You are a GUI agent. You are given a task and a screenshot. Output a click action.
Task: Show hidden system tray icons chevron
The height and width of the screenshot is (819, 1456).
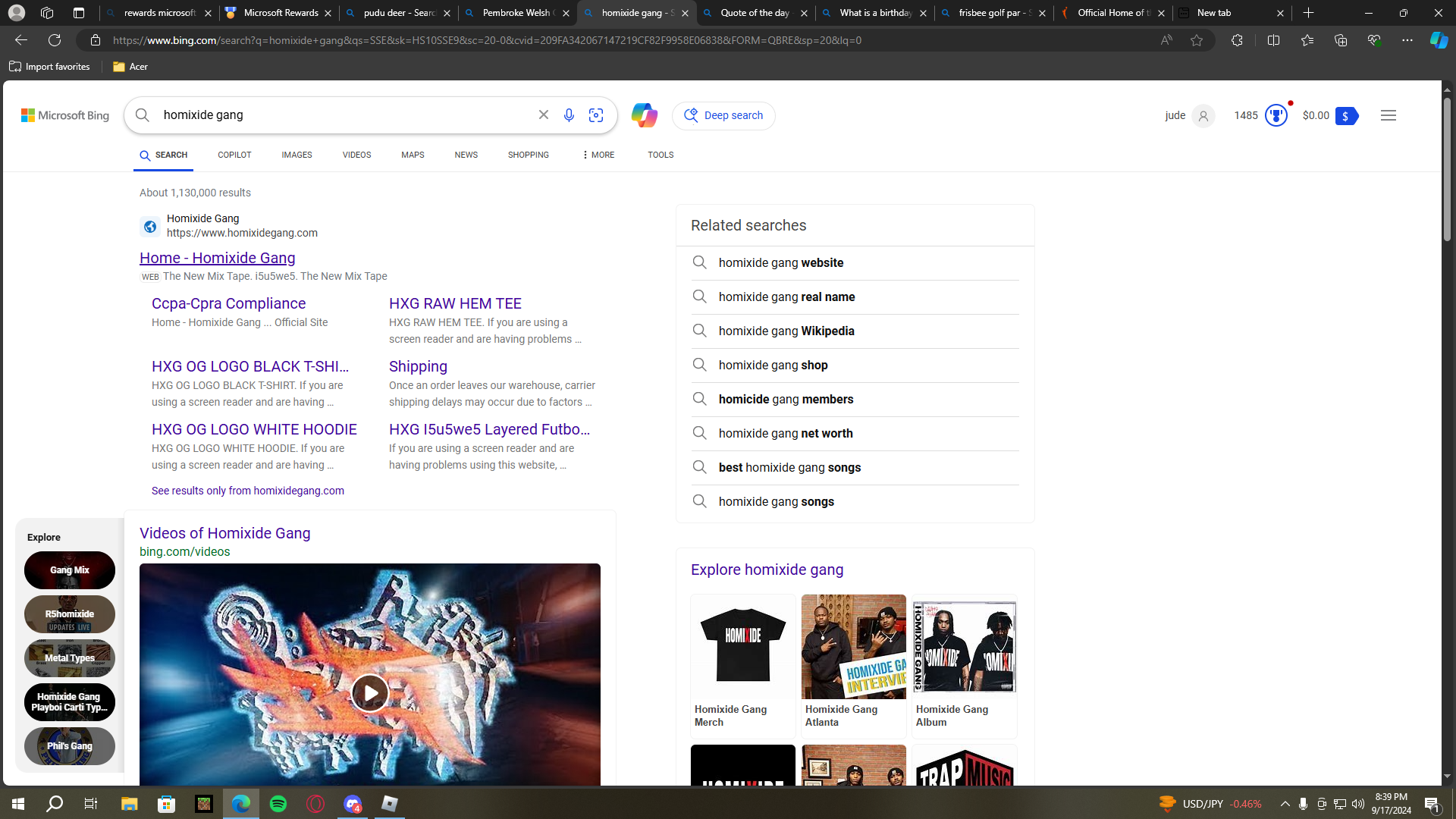click(1285, 804)
